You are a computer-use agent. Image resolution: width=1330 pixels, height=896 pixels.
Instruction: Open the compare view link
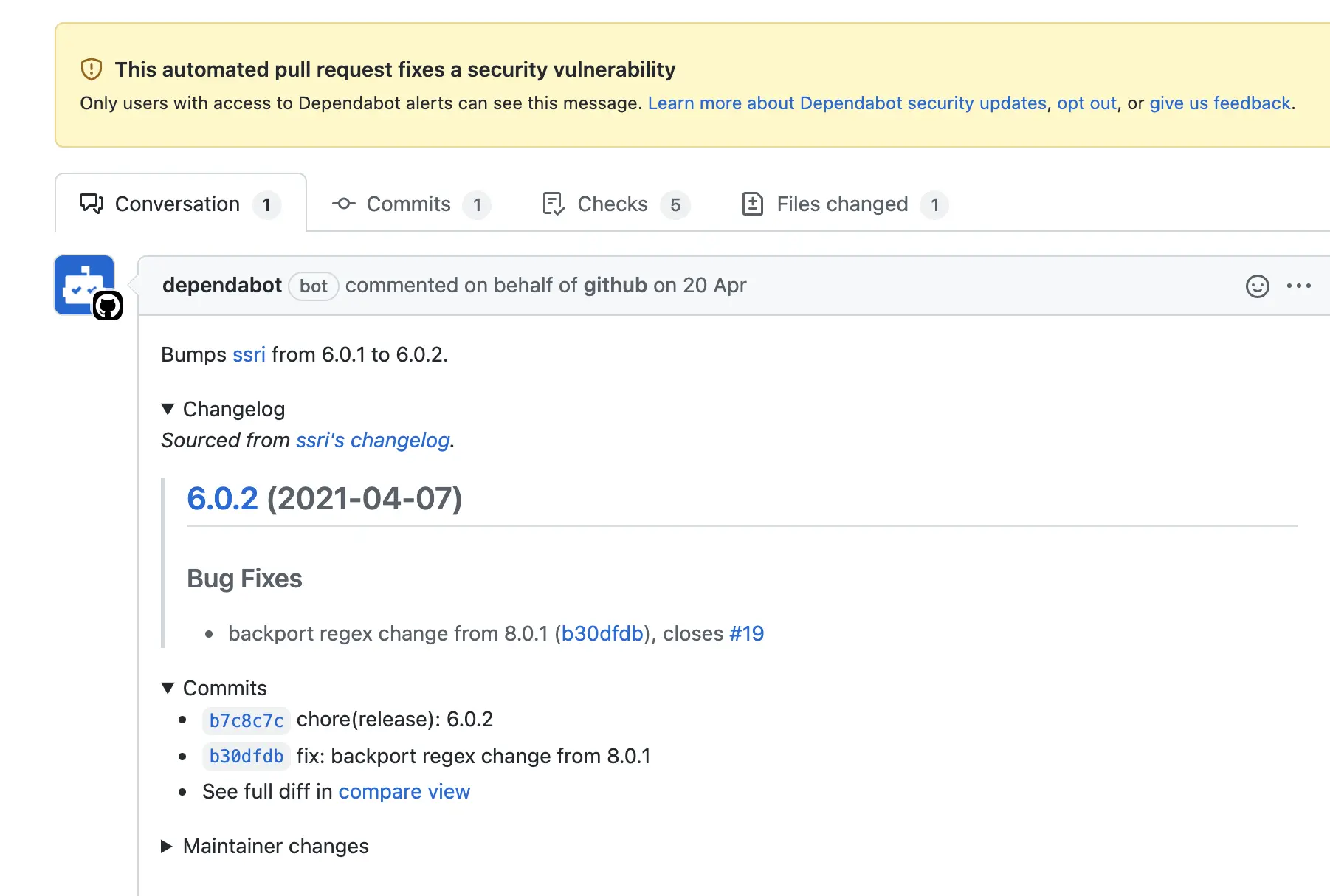[x=404, y=792]
